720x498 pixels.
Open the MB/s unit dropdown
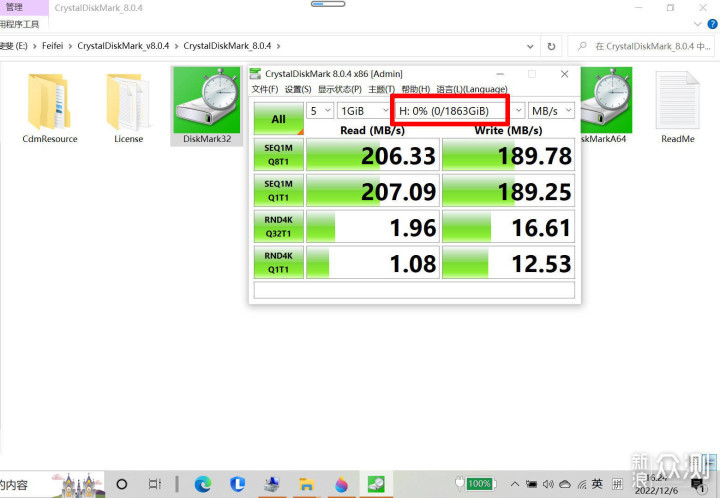click(551, 111)
